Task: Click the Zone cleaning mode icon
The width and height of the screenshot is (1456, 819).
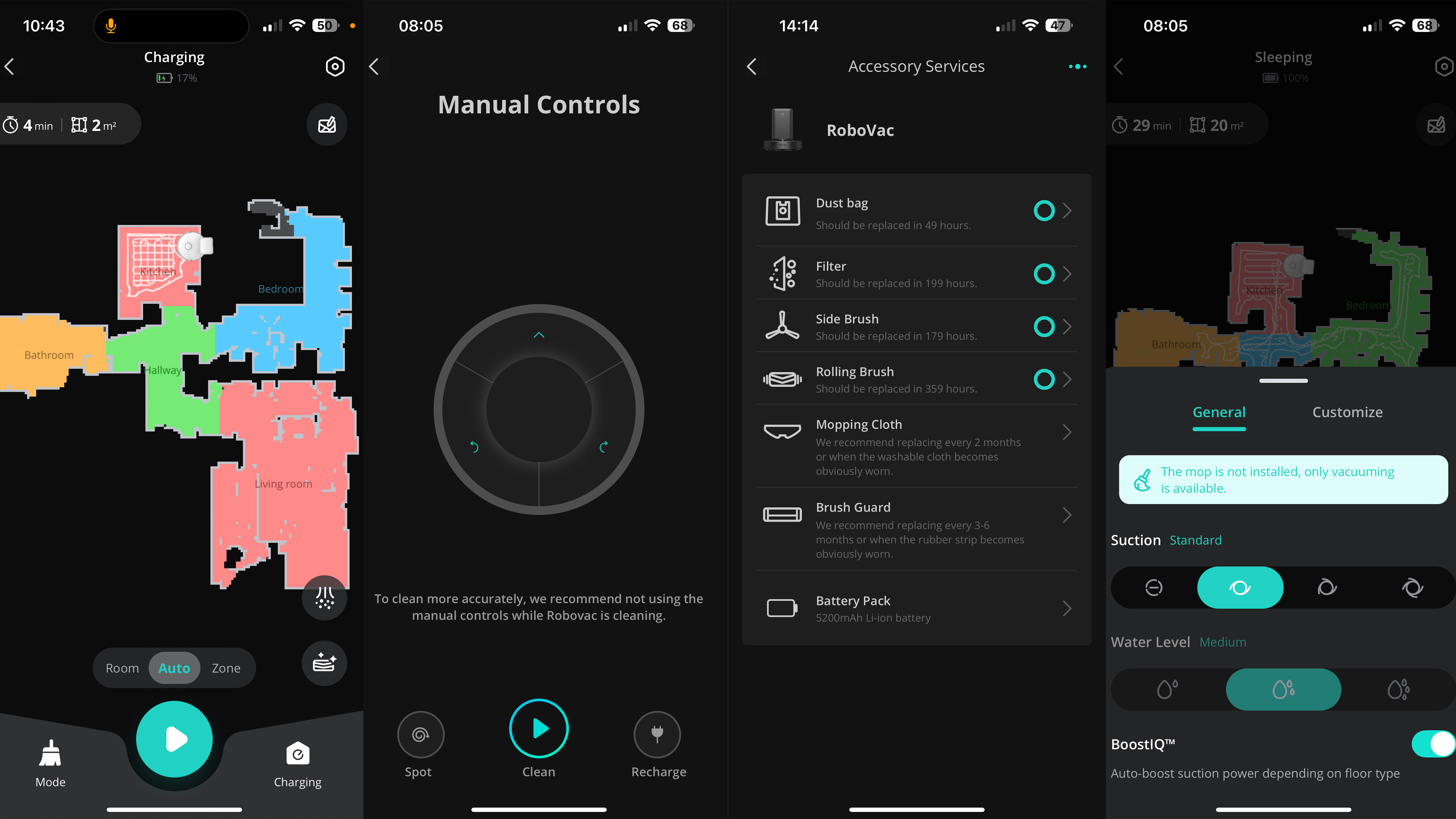Action: tap(225, 667)
